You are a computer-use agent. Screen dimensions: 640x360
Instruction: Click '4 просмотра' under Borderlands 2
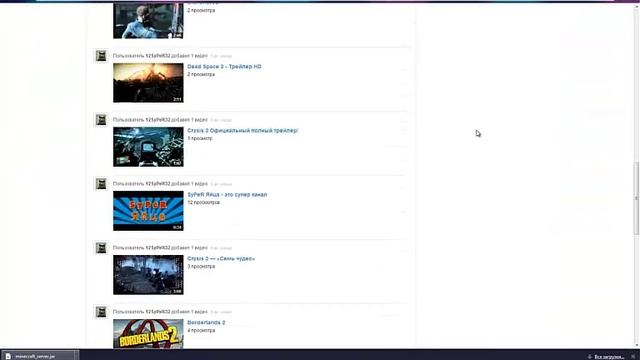201,331
